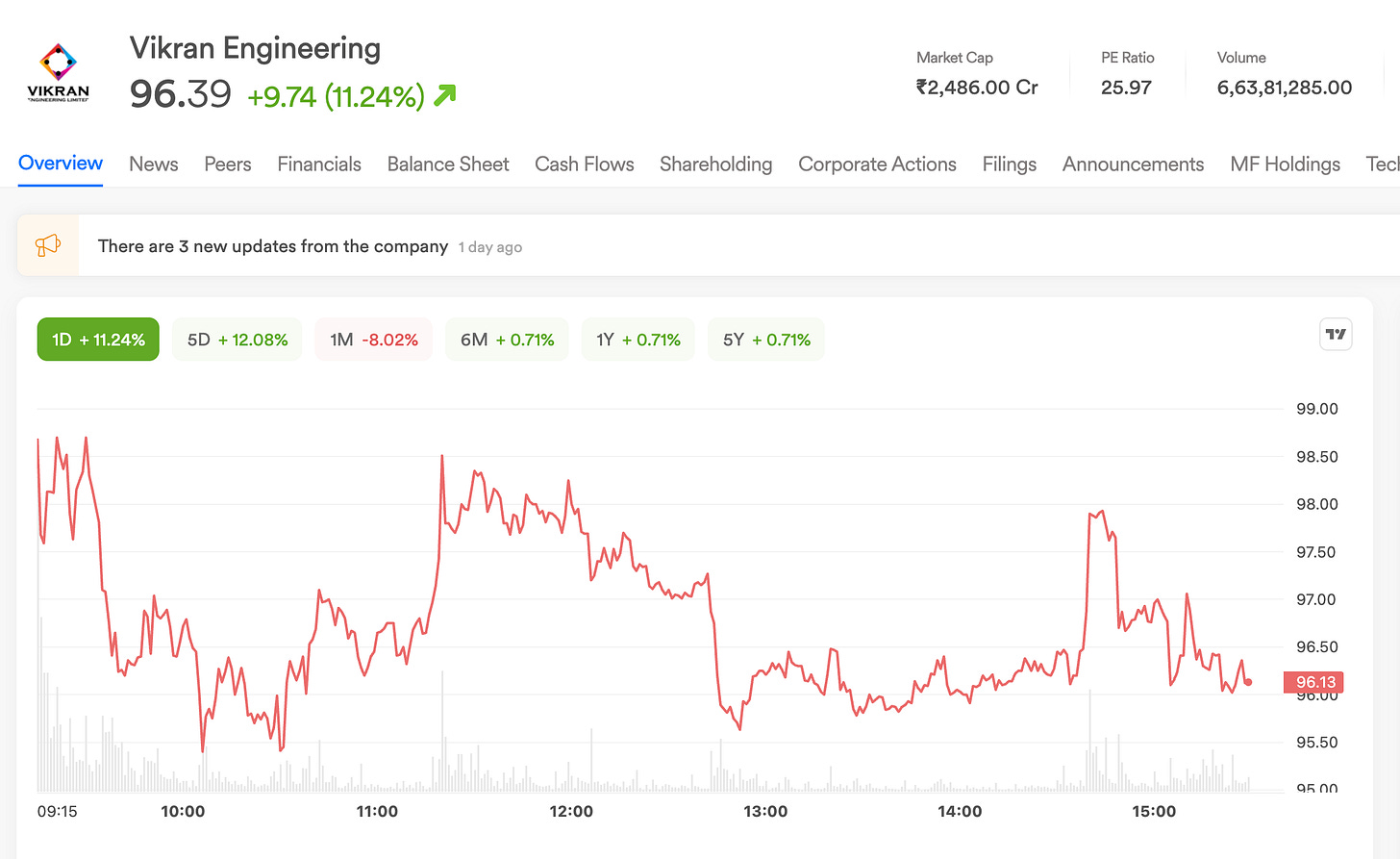Click the 95.50 price axis label
This screenshot has height=859, width=1400.
coord(1317,743)
